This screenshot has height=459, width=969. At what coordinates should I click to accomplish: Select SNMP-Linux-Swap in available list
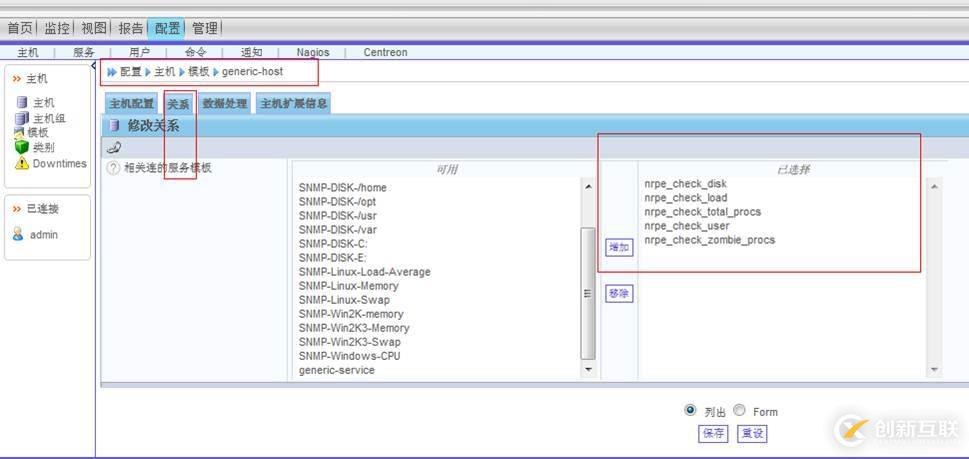tap(344, 300)
